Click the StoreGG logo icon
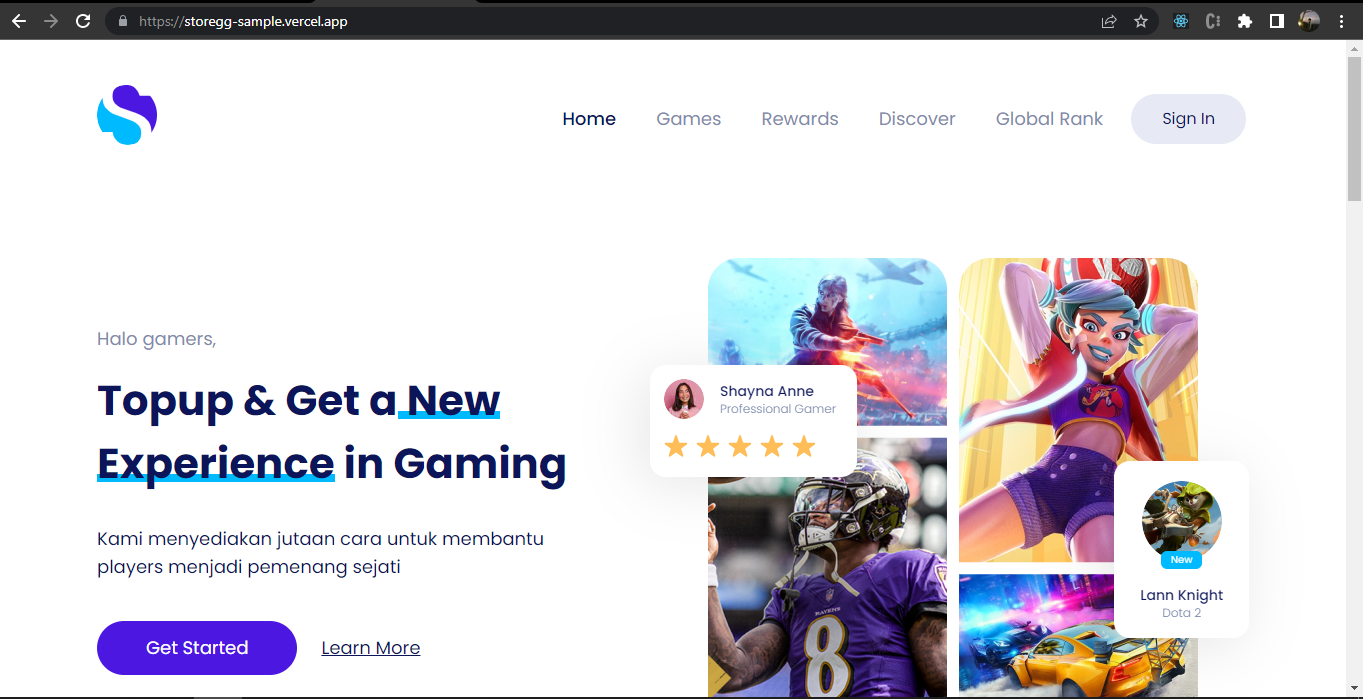 127,115
